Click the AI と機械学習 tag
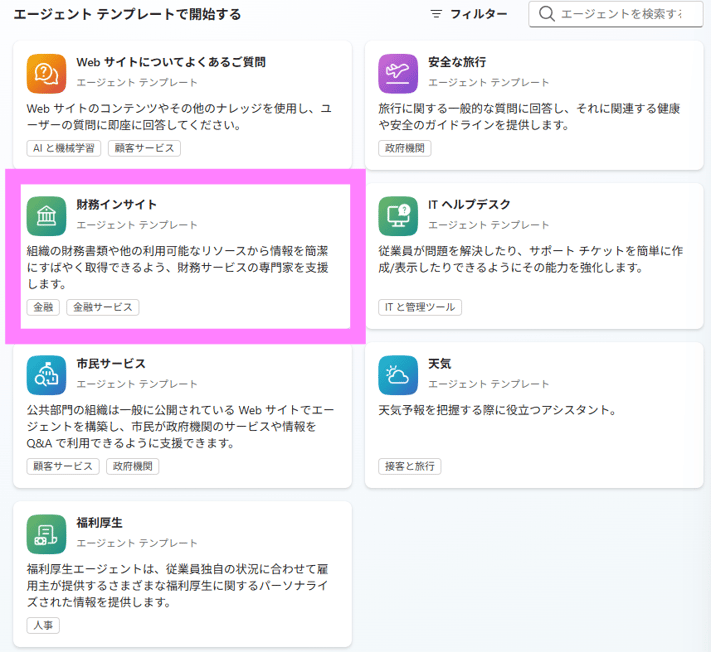Image resolution: width=711 pixels, height=652 pixels. coord(64,148)
